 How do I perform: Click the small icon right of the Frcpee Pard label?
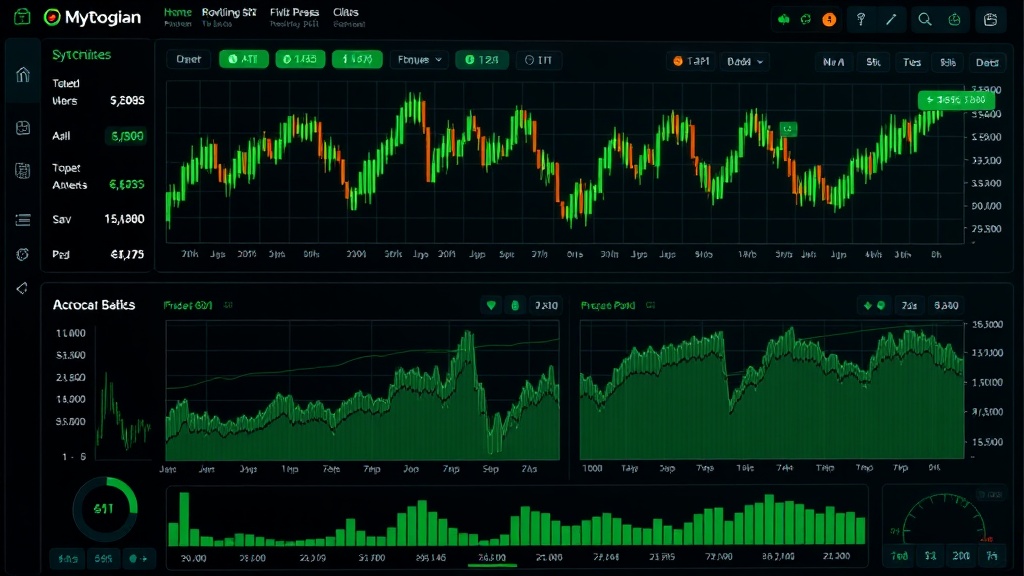(650, 305)
